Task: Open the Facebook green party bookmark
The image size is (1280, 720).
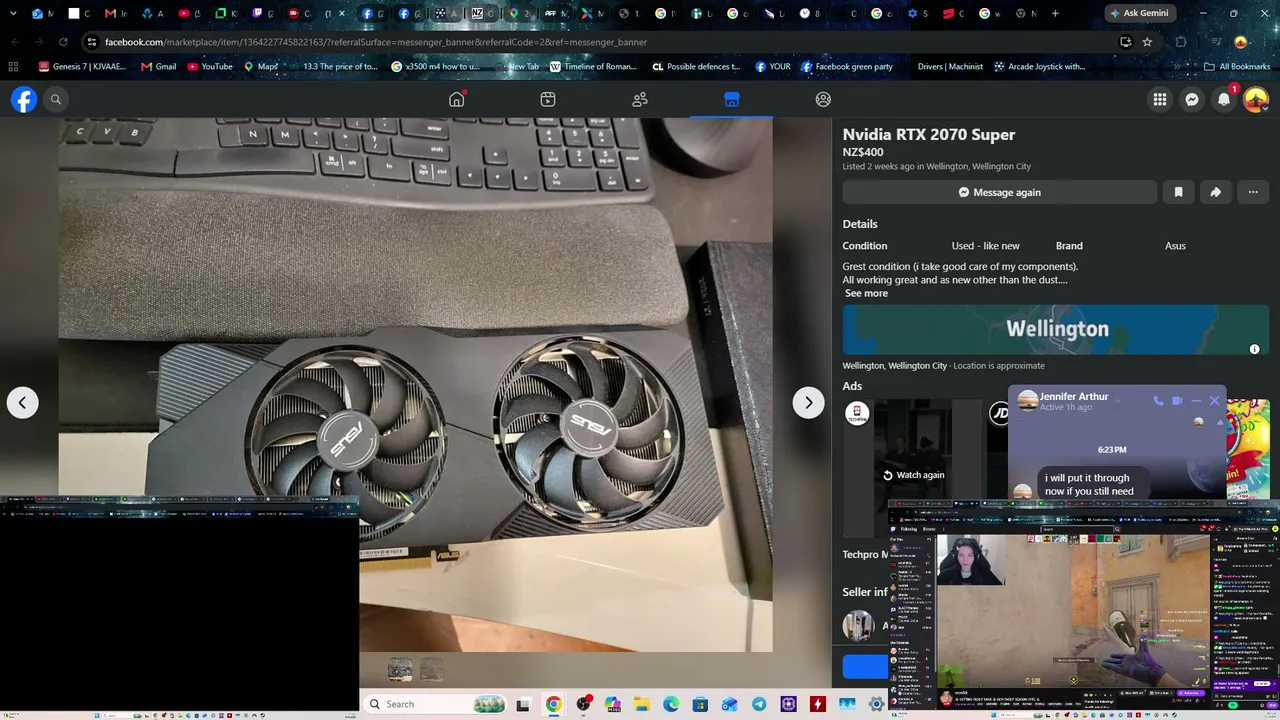Action: 846,66
